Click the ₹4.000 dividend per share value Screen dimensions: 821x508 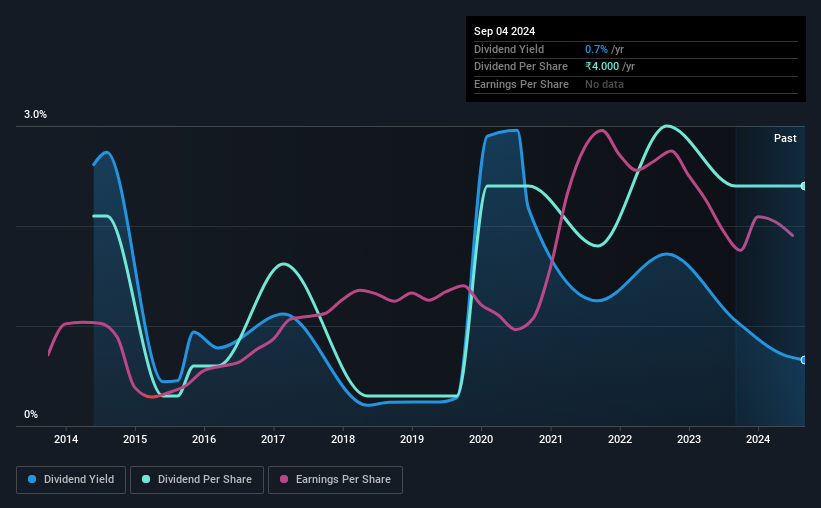coord(602,67)
